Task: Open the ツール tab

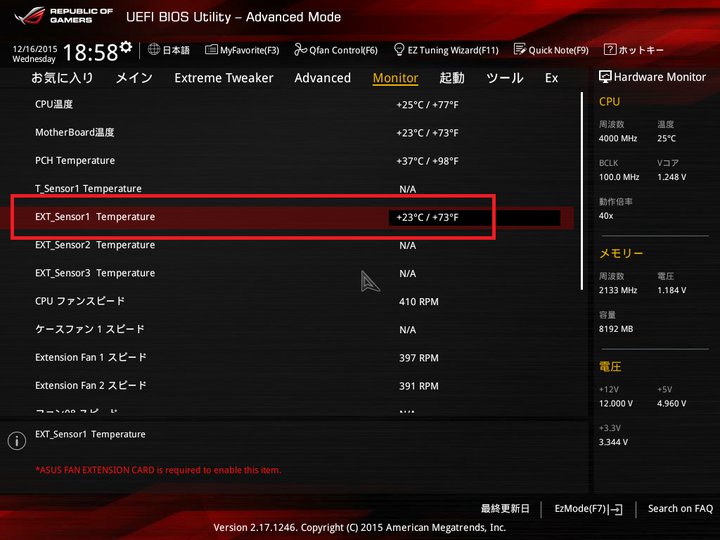Action: point(504,78)
